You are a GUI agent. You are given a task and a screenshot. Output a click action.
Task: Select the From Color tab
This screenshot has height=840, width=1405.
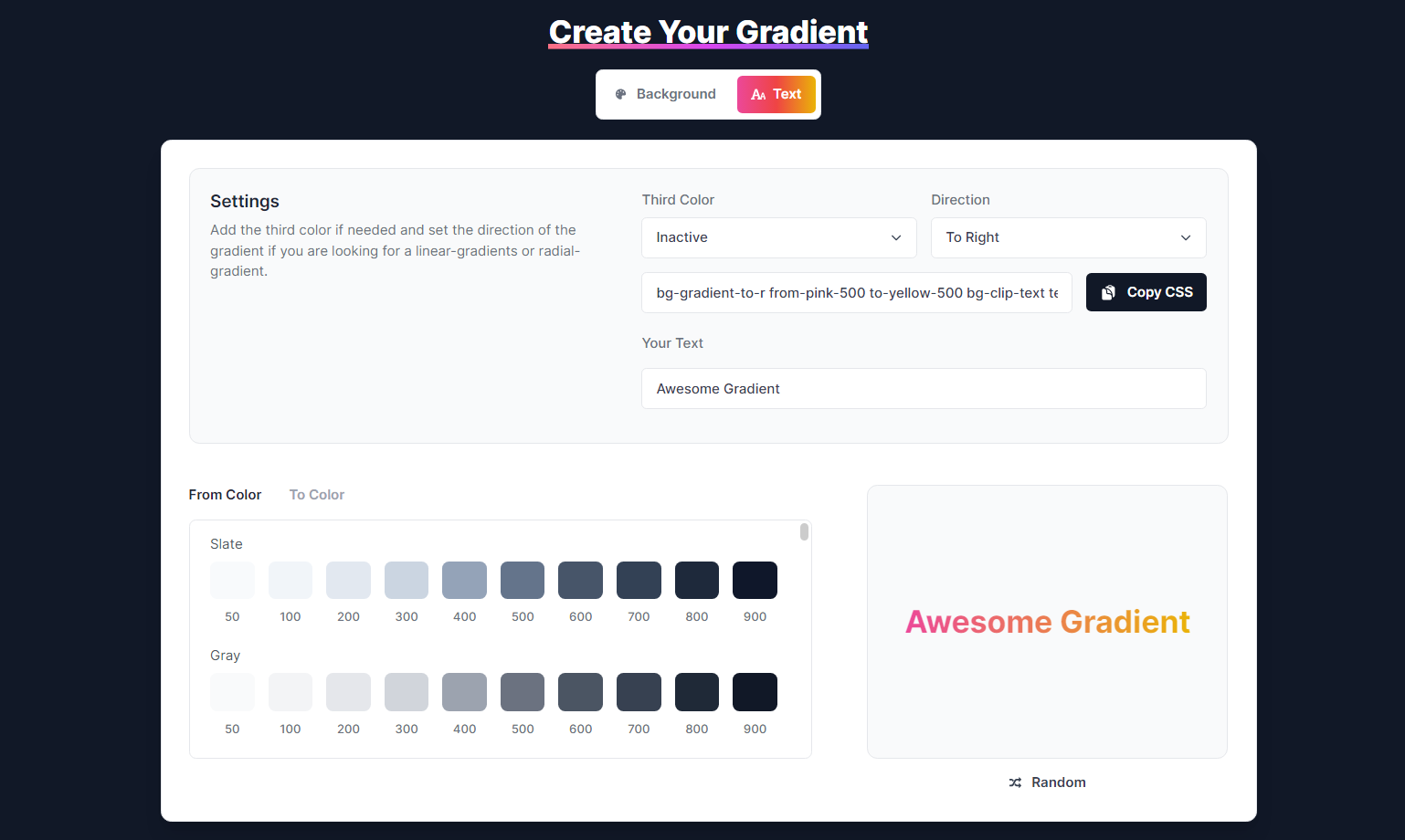point(225,495)
